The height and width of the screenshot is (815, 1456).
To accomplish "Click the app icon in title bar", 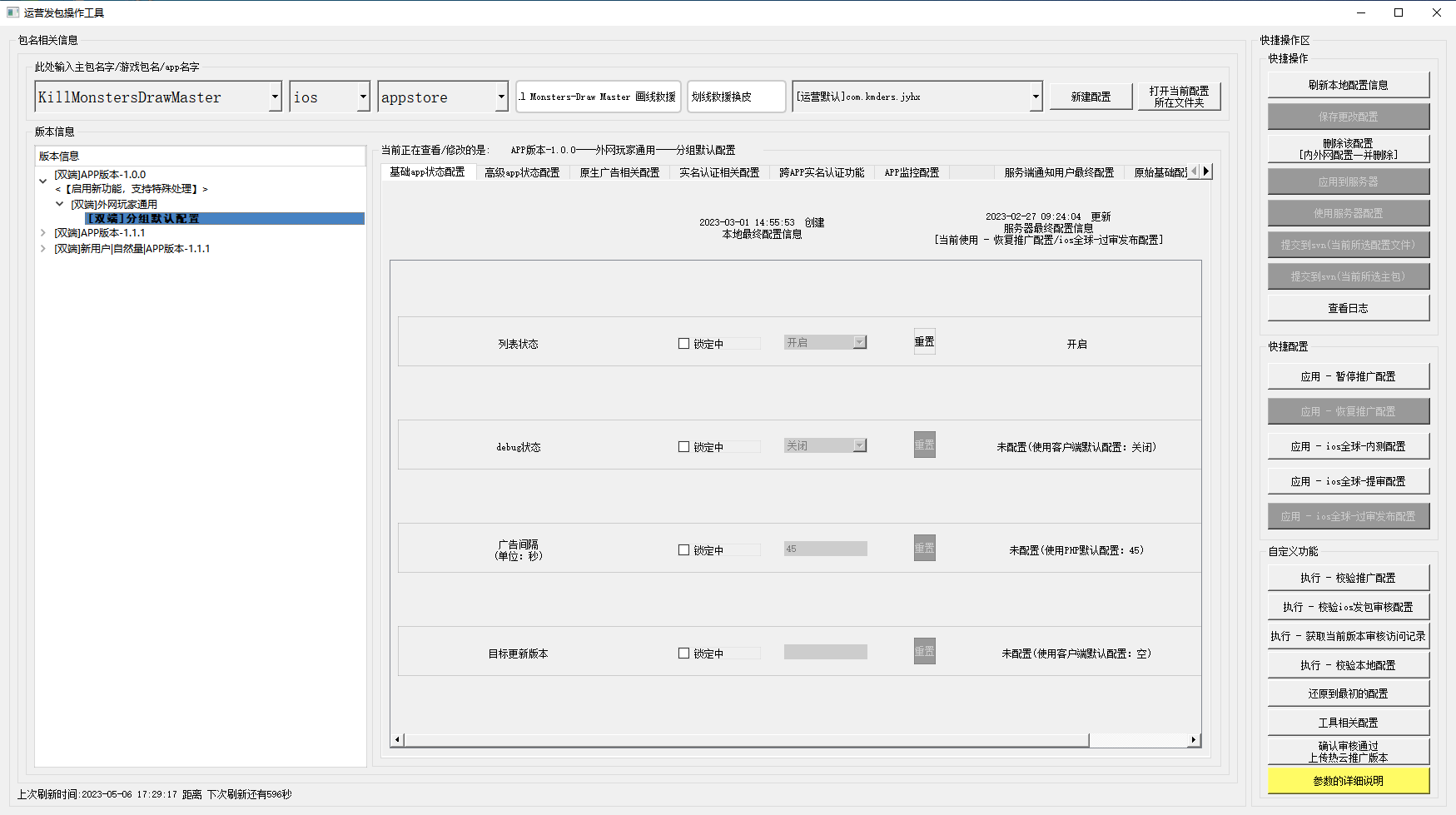I will [x=12, y=12].
